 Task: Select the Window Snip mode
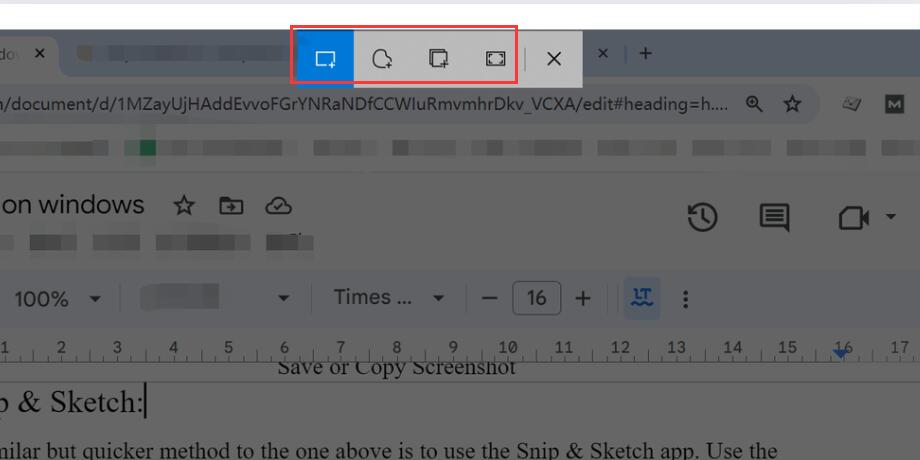(x=438, y=59)
